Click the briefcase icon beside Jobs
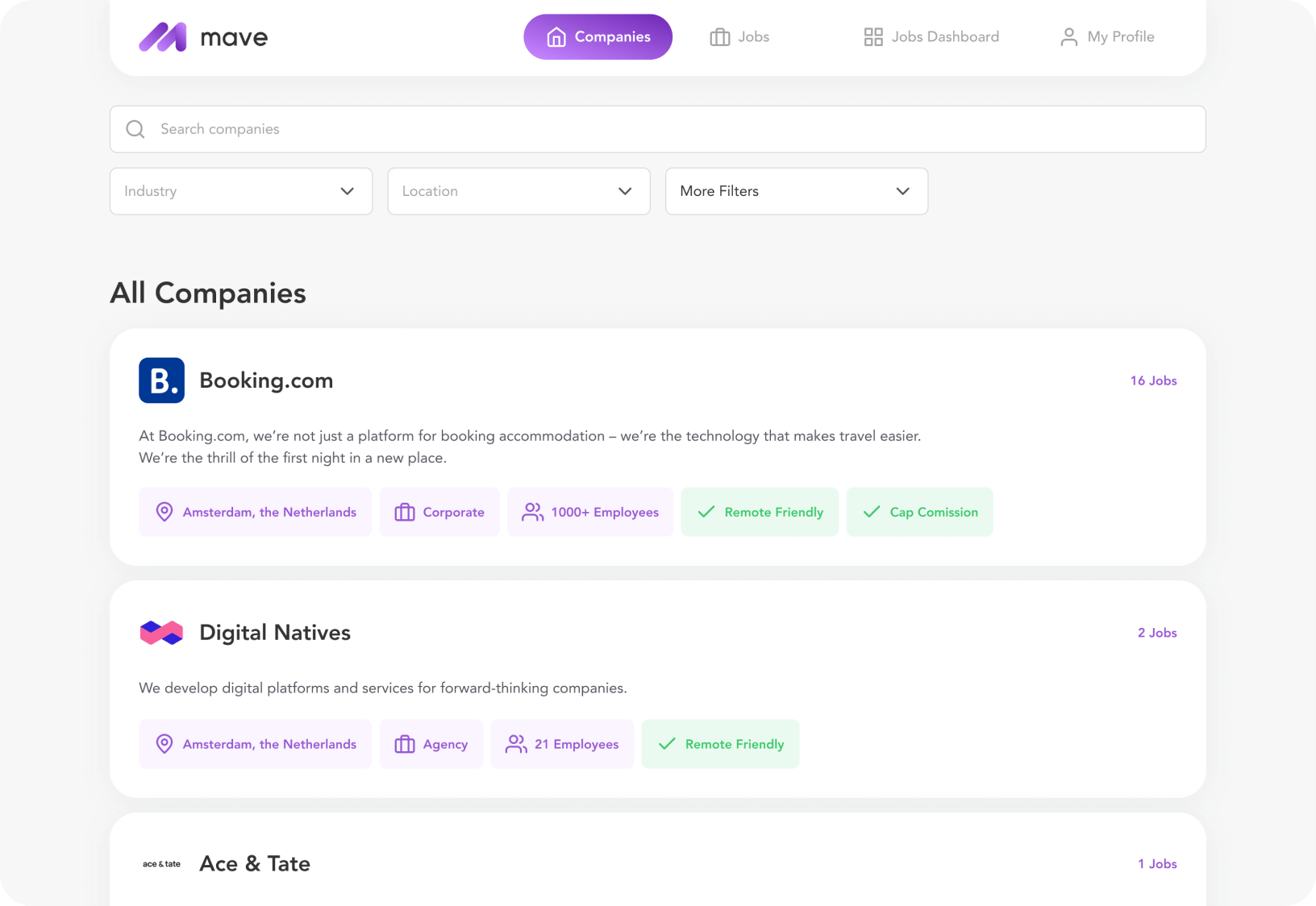This screenshot has height=906, width=1316. pyautogui.click(x=720, y=37)
